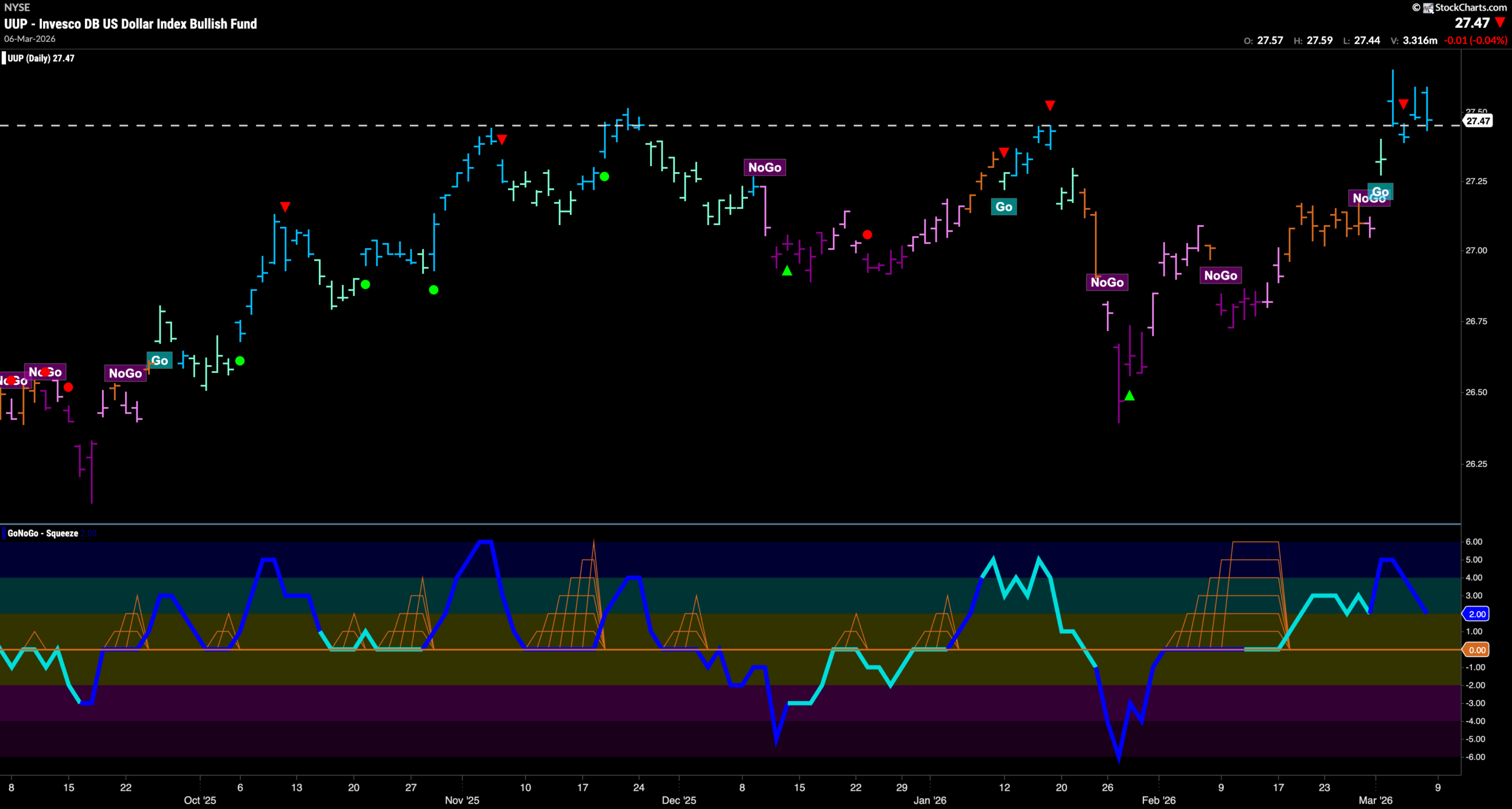Click the Nov '25 date axis label

pos(462,800)
